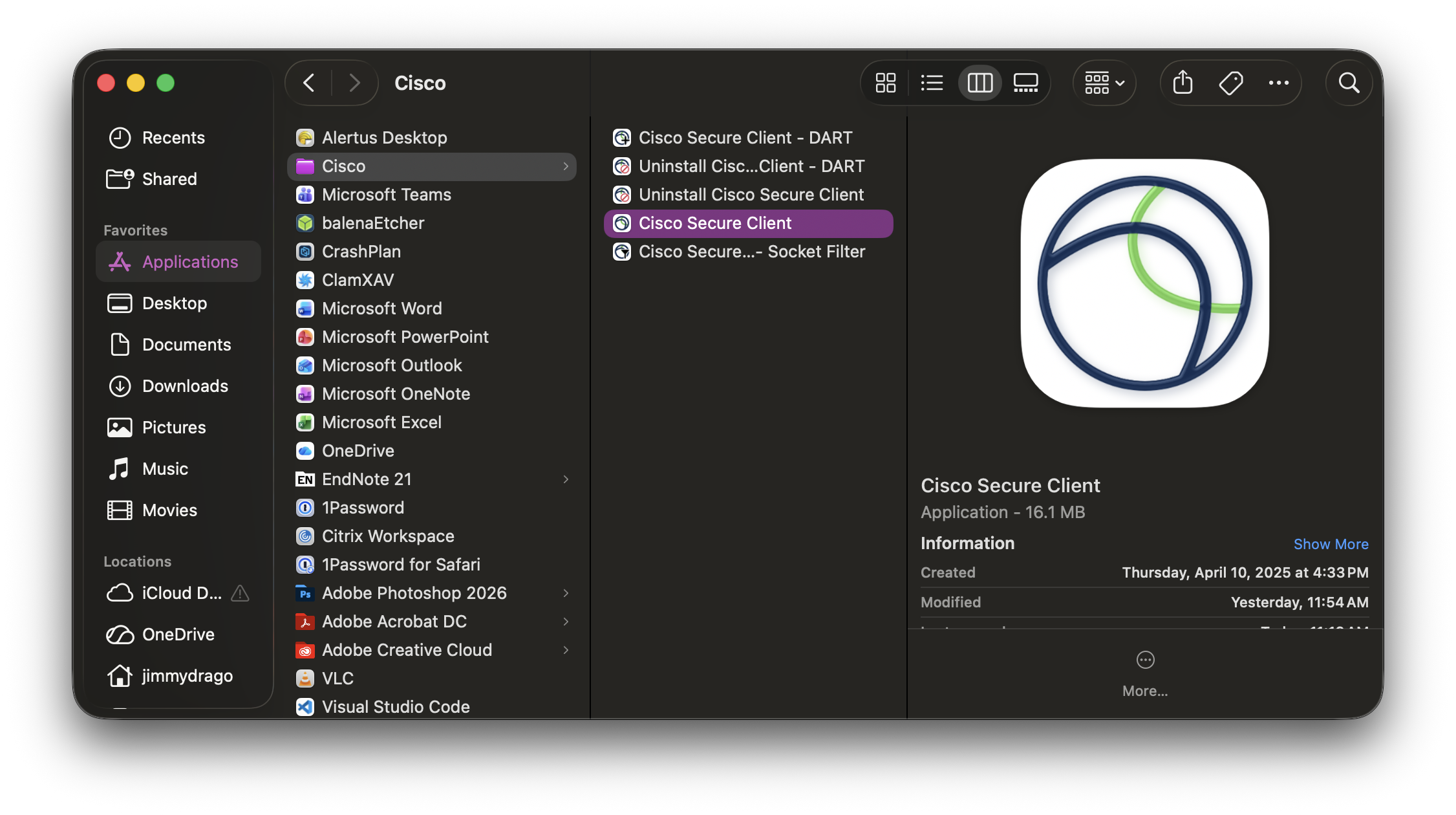Select the Visual Studio Code icon
This screenshot has height=815, width=1456.
[x=305, y=707]
